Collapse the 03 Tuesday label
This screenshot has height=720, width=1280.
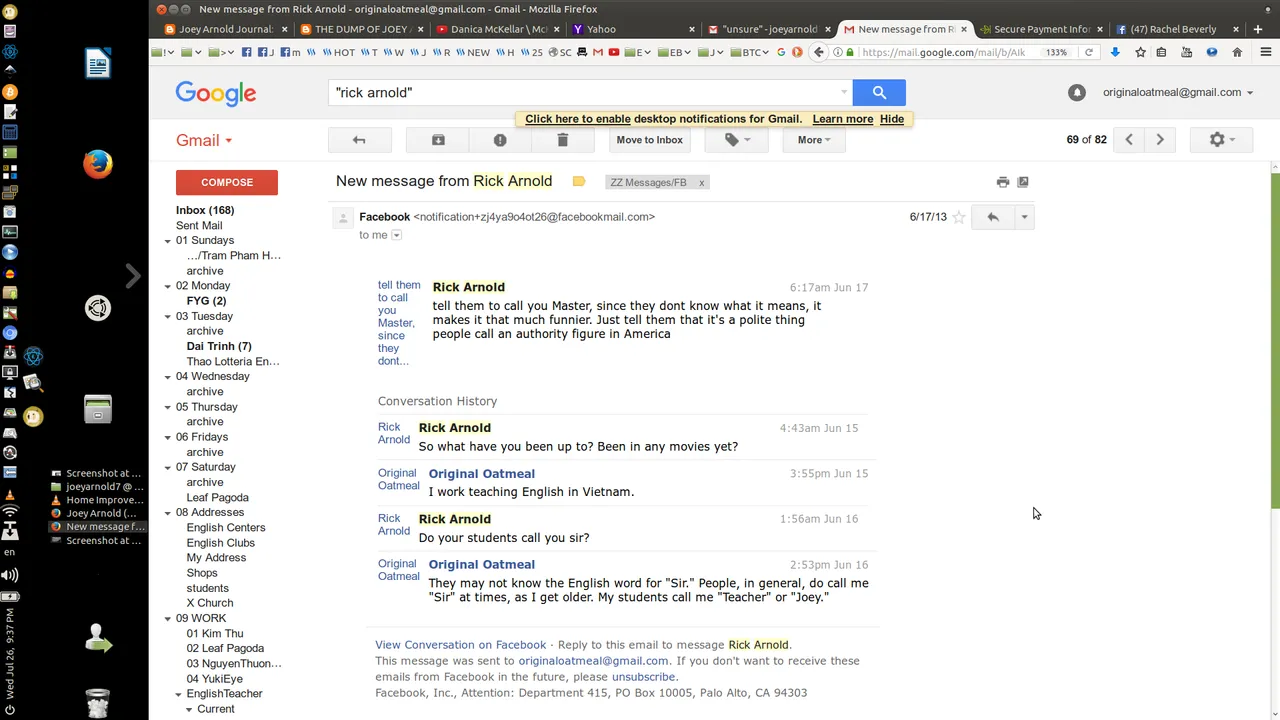point(168,316)
